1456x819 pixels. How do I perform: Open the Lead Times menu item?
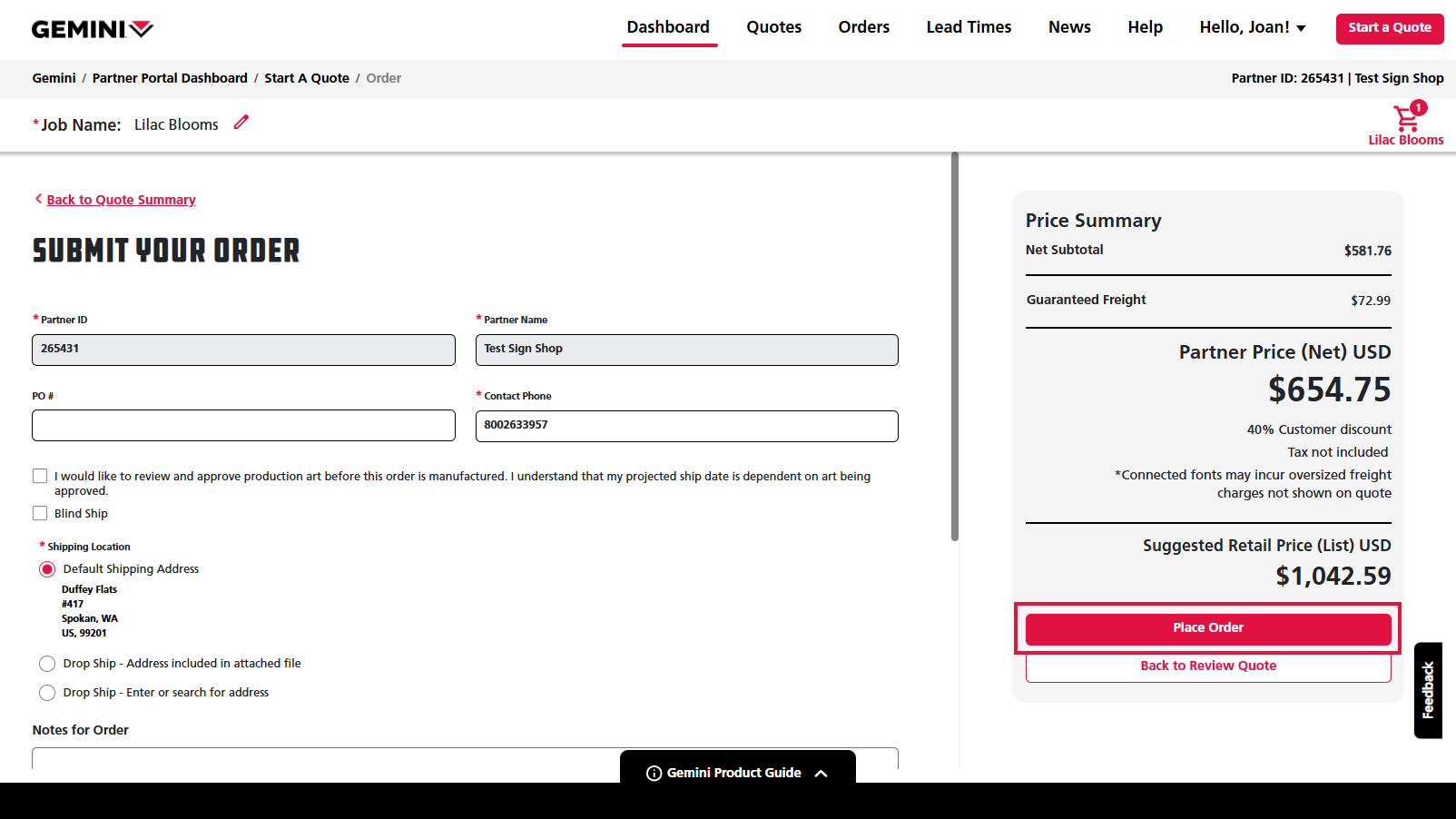[969, 27]
